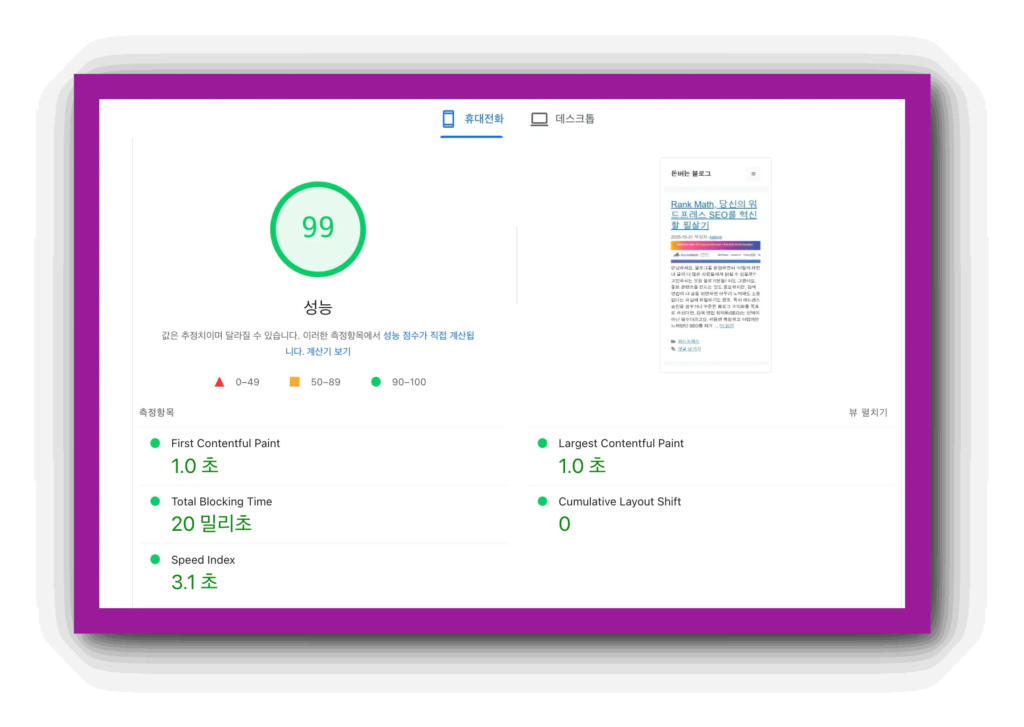The height and width of the screenshot is (727, 1024).
Task: Click the Speed Index 3.1 초 value
Action: point(194,581)
